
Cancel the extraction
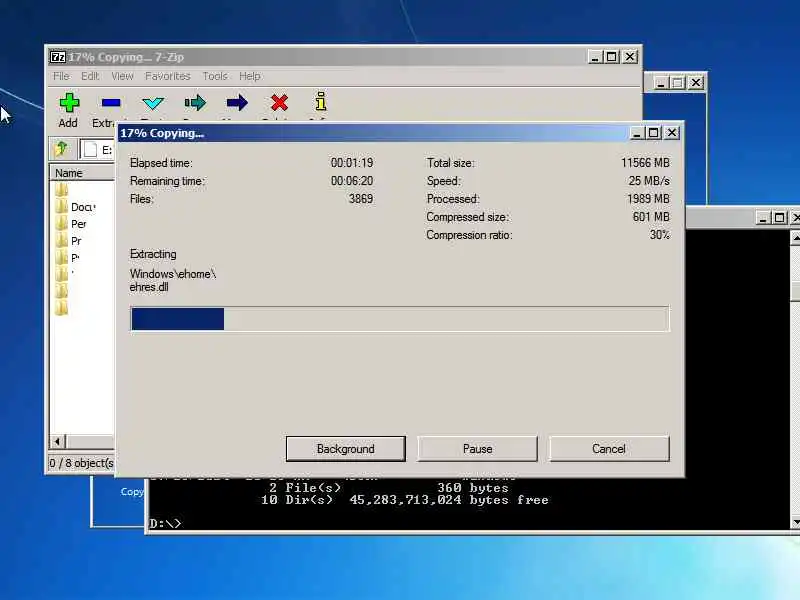coord(609,449)
